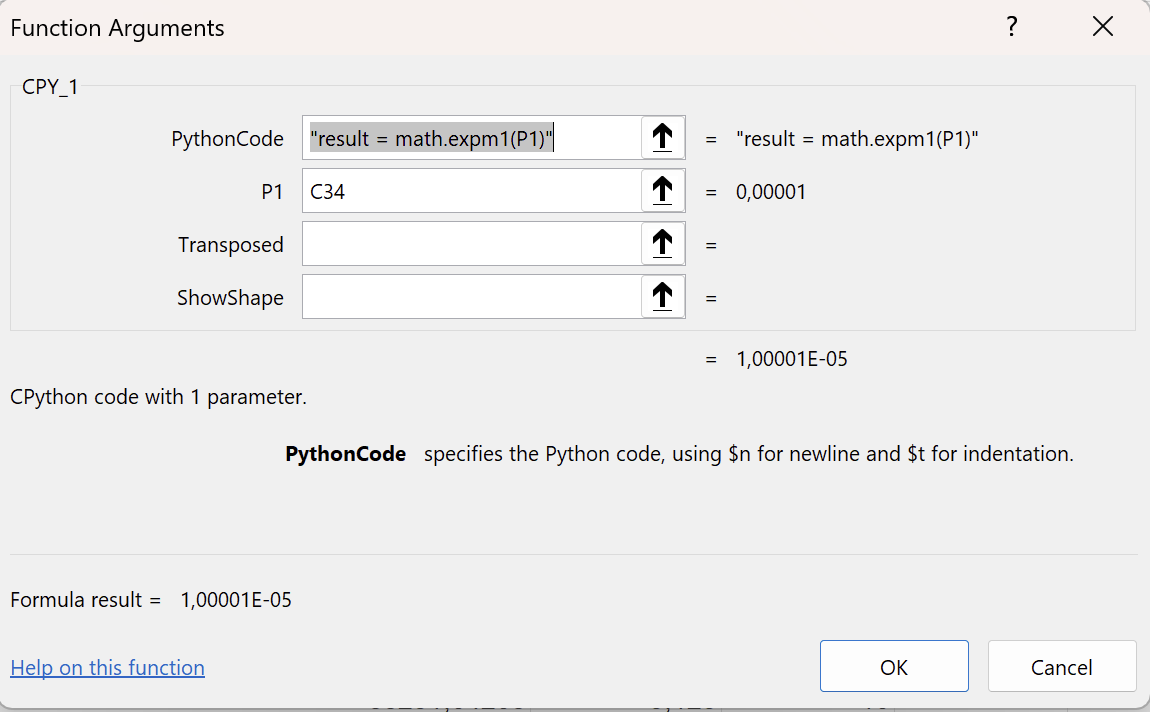1150x712 pixels.
Task: Click the 'CPython code with 1 parameter.' description
Action: pyautogui.click(x=158, y=397)
